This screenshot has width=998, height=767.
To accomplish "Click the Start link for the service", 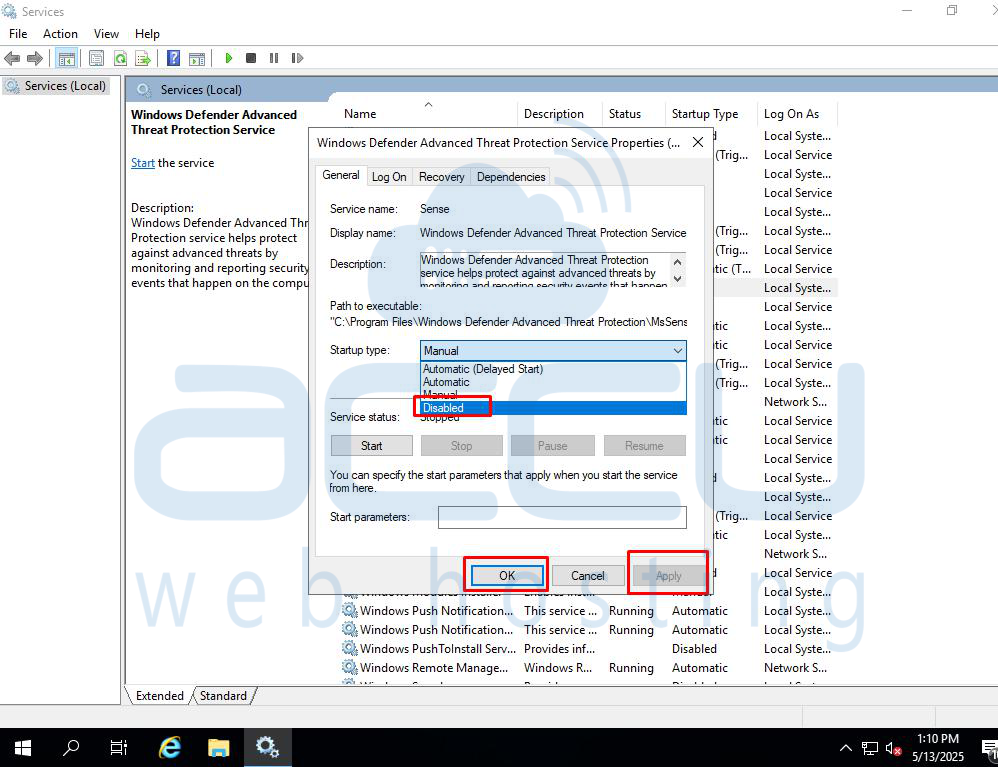I will coord(143,163).
